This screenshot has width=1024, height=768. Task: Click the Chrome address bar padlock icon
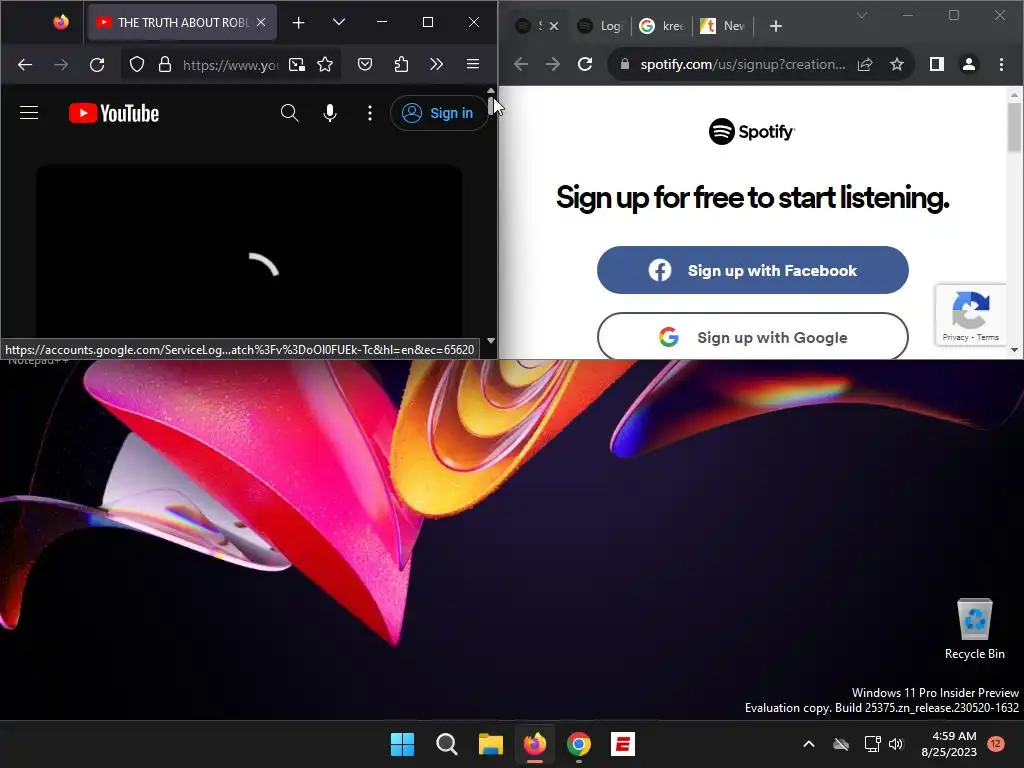(625, 64)
